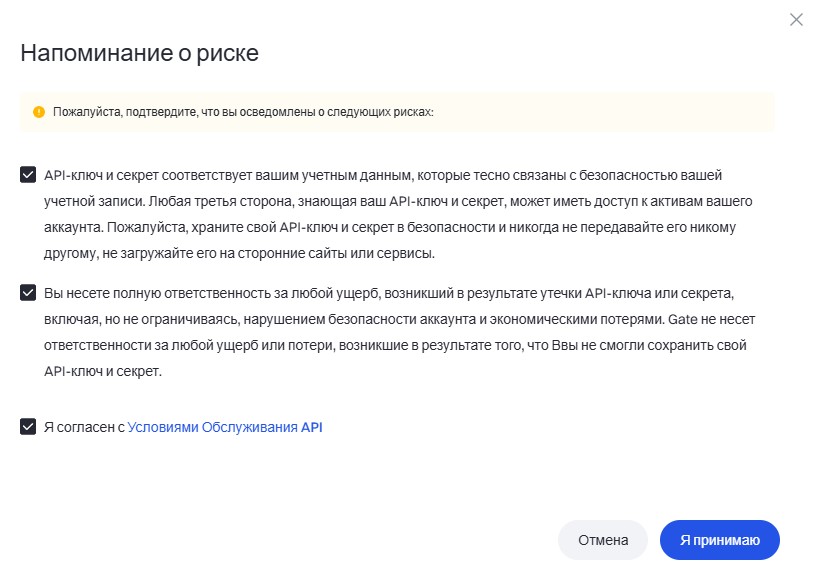Open the Условиями Обслуживания API link
Viewport: 814px width, 588px height.
225,427
